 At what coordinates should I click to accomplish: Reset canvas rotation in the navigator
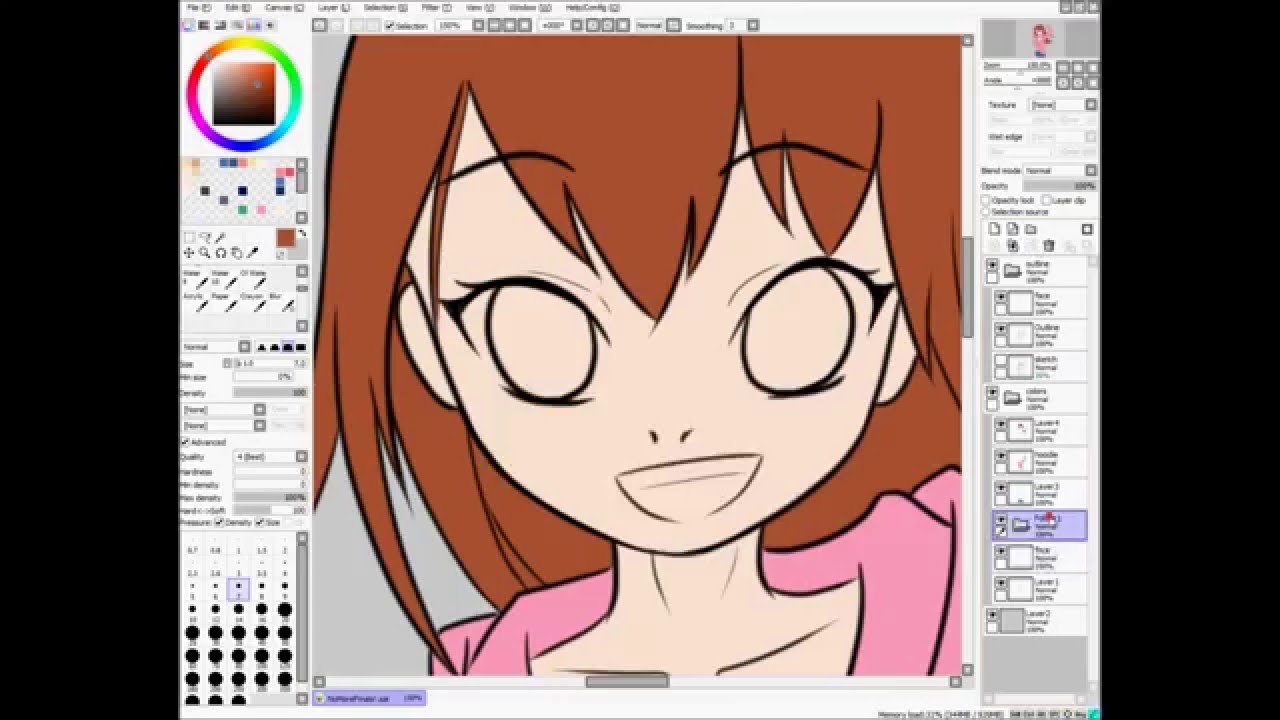pyautogui.click(x=1093, y=83)
